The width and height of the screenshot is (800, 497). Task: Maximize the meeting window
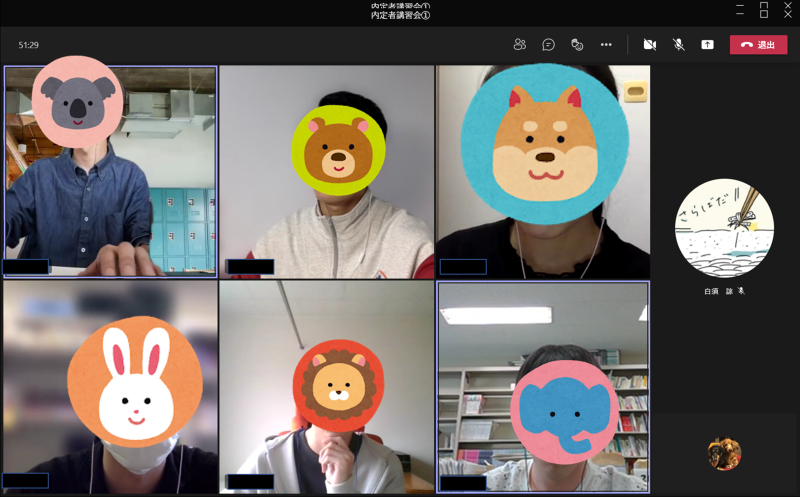(x=763, y=10)
